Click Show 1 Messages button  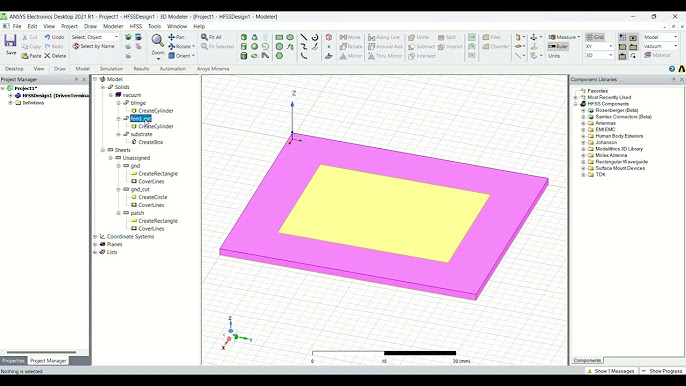point(610,371)
